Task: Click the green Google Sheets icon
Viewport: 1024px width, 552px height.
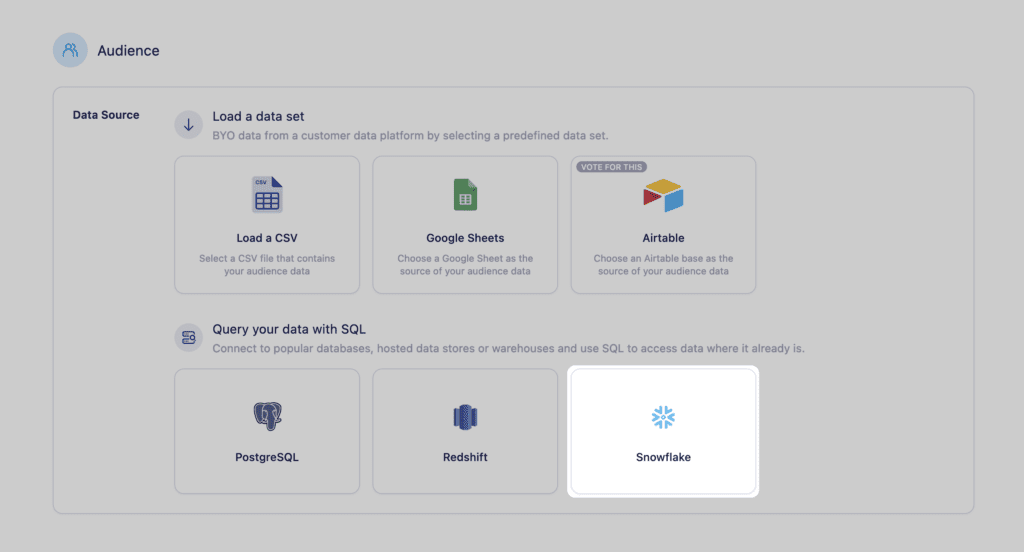Action: click(x=465, y=194)
